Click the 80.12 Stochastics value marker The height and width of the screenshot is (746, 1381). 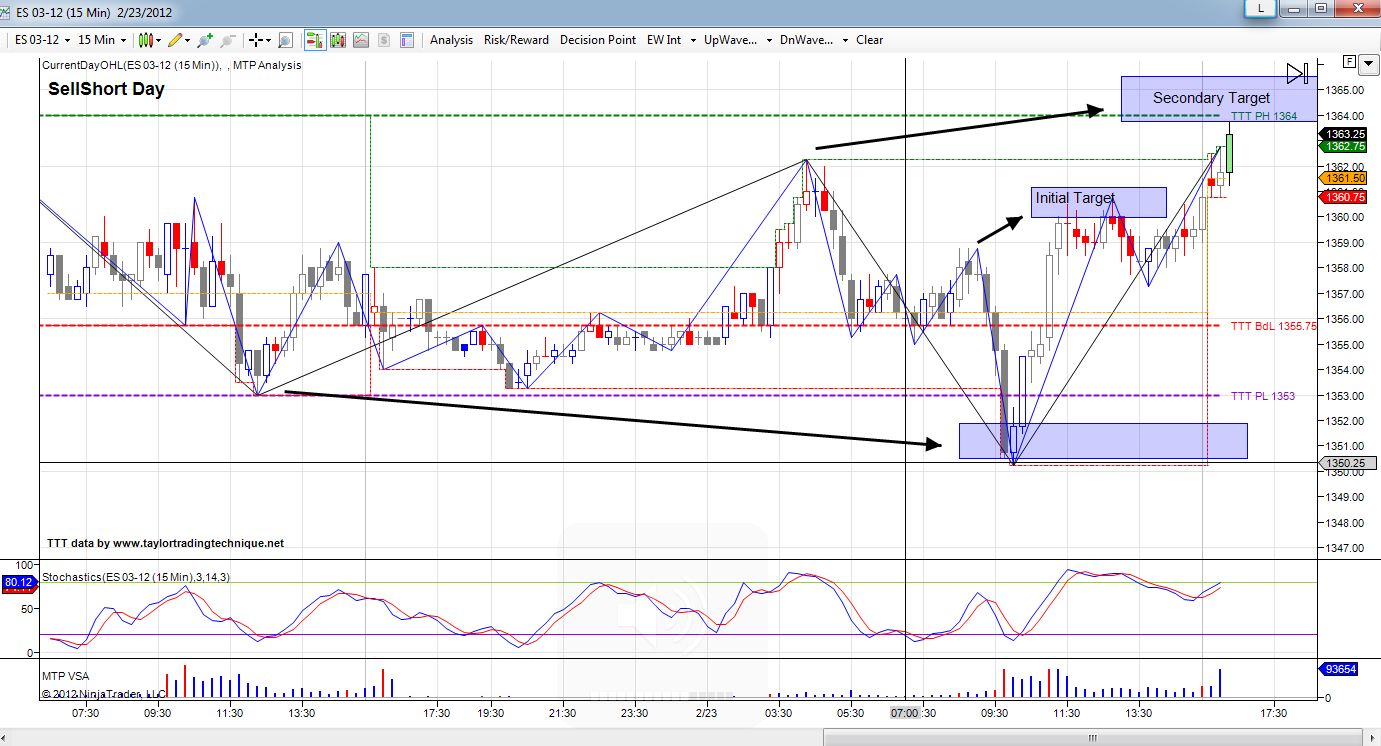point(19,581)
